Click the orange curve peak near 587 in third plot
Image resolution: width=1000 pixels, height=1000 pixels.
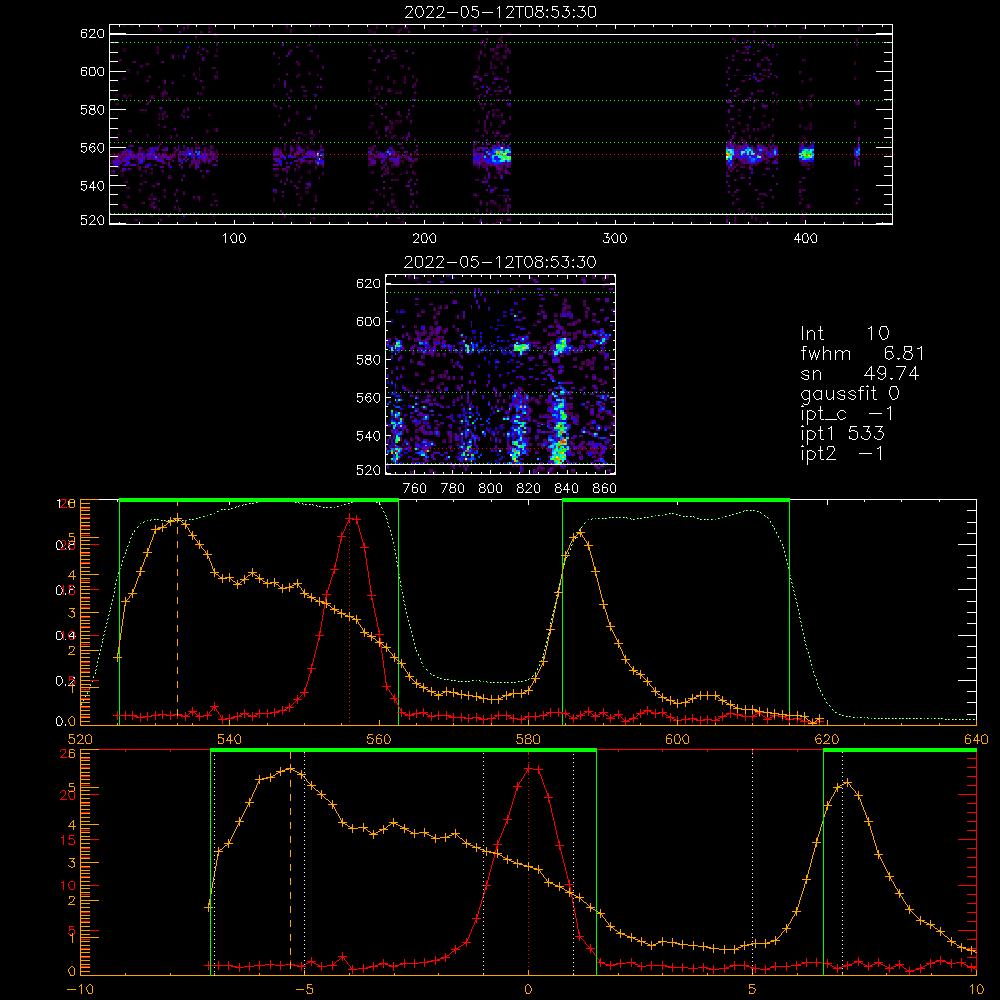point(580,532)
